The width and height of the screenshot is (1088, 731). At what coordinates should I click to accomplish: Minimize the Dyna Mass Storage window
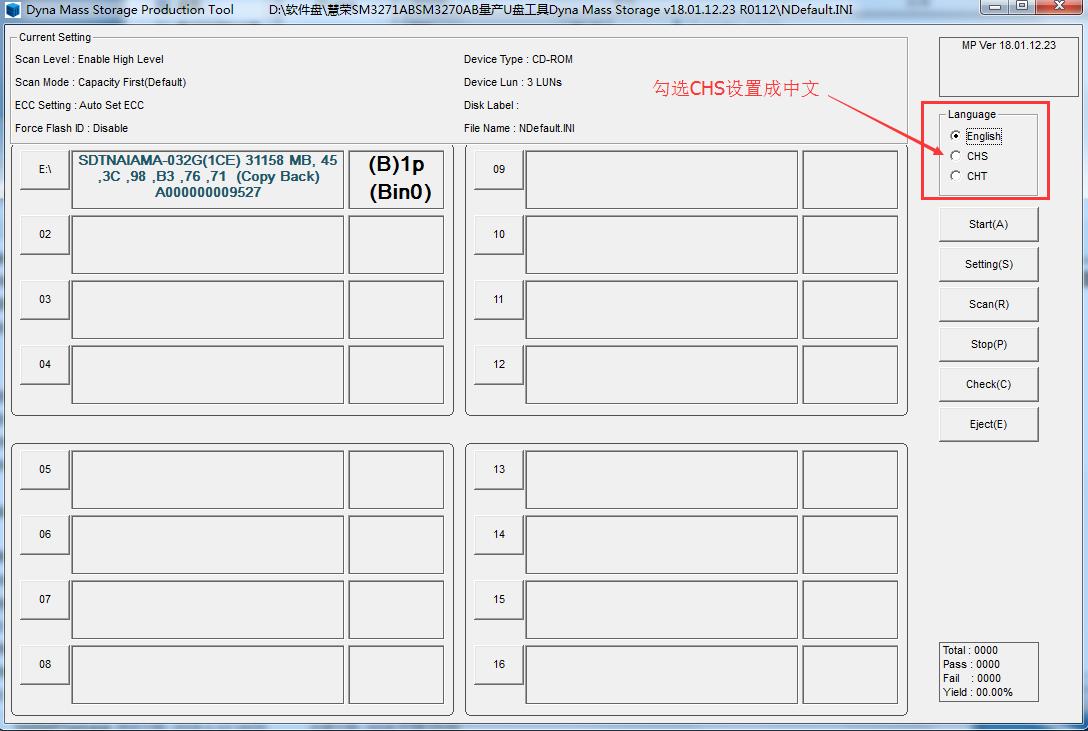tap(995, 6)
